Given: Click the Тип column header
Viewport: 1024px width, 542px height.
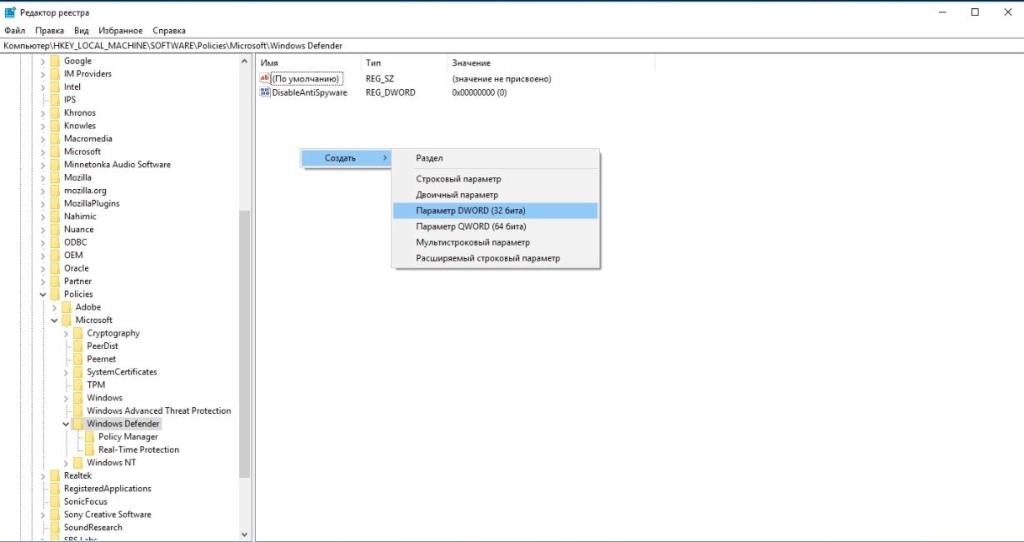Looking at the screenshot, I should click(404, 63).
